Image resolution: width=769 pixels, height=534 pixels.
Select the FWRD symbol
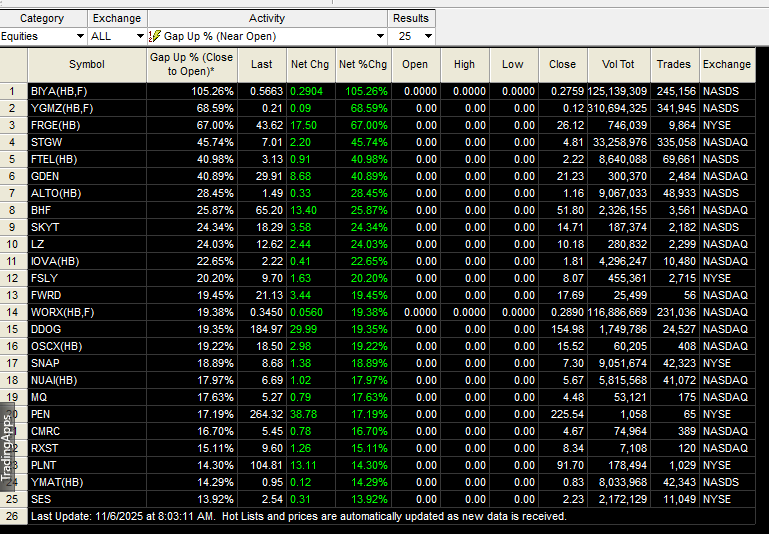(46, 295)
